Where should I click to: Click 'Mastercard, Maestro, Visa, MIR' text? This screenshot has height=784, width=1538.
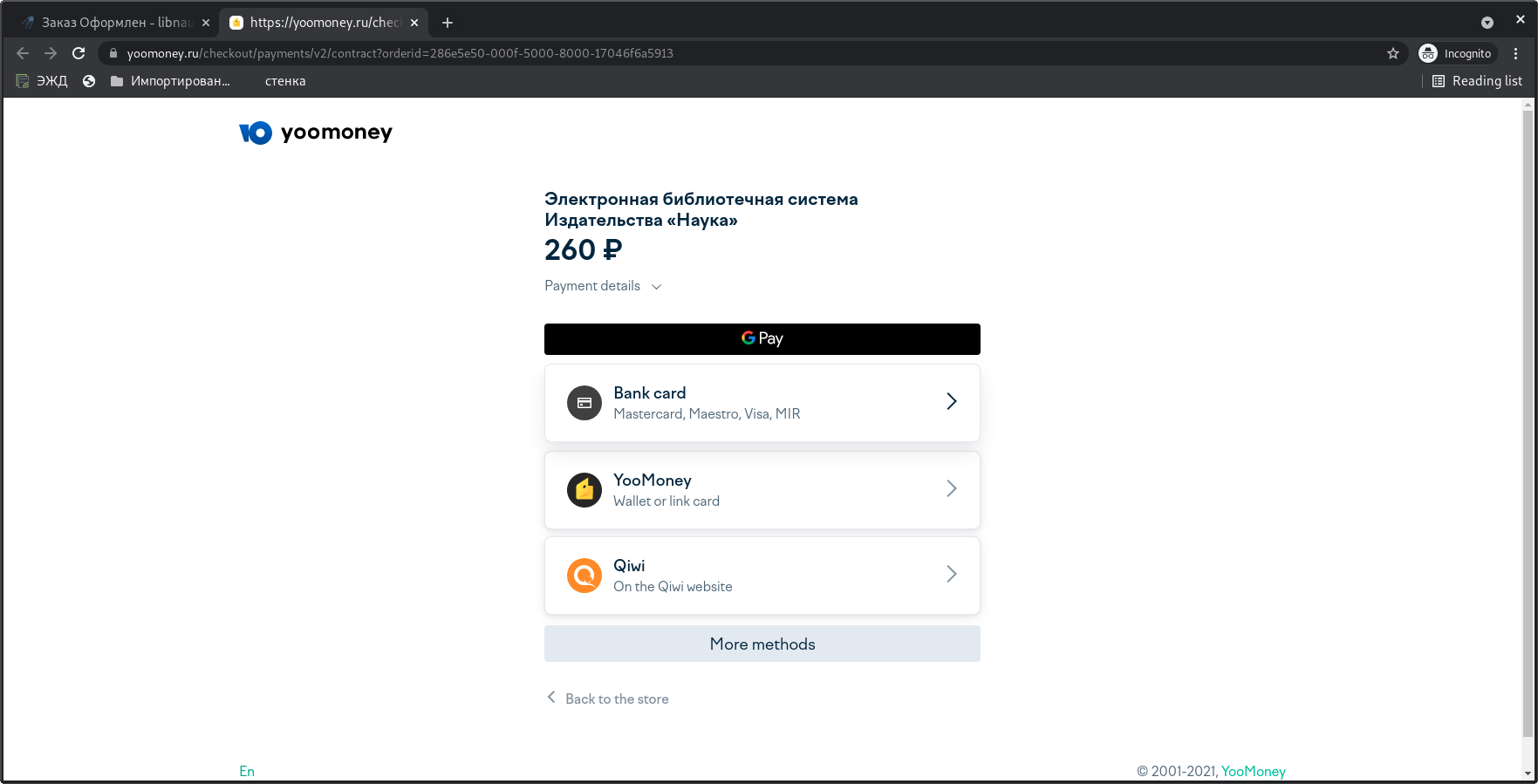click(707, 414)
